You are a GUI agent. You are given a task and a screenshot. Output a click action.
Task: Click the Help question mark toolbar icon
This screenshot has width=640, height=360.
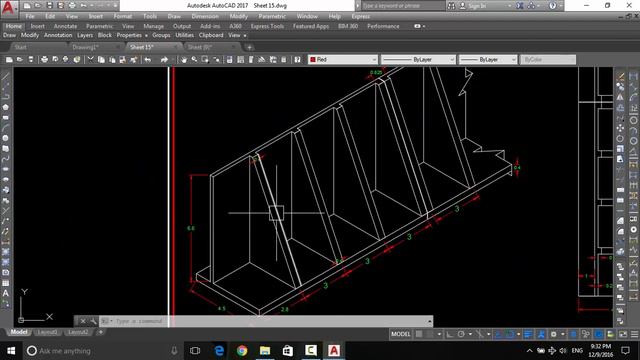point(298,60)
